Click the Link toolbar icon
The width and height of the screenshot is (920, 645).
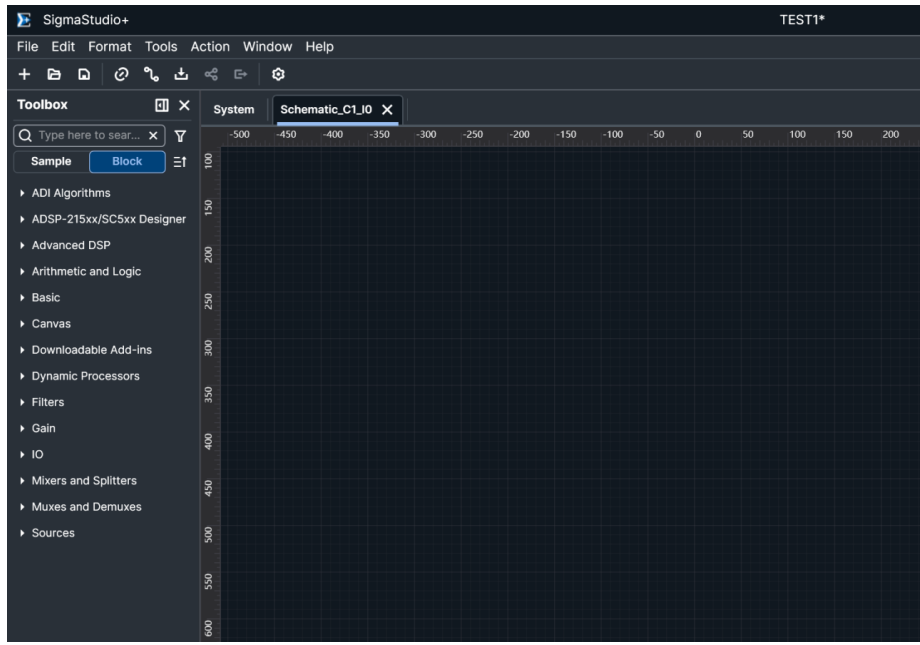click(121, 75)
